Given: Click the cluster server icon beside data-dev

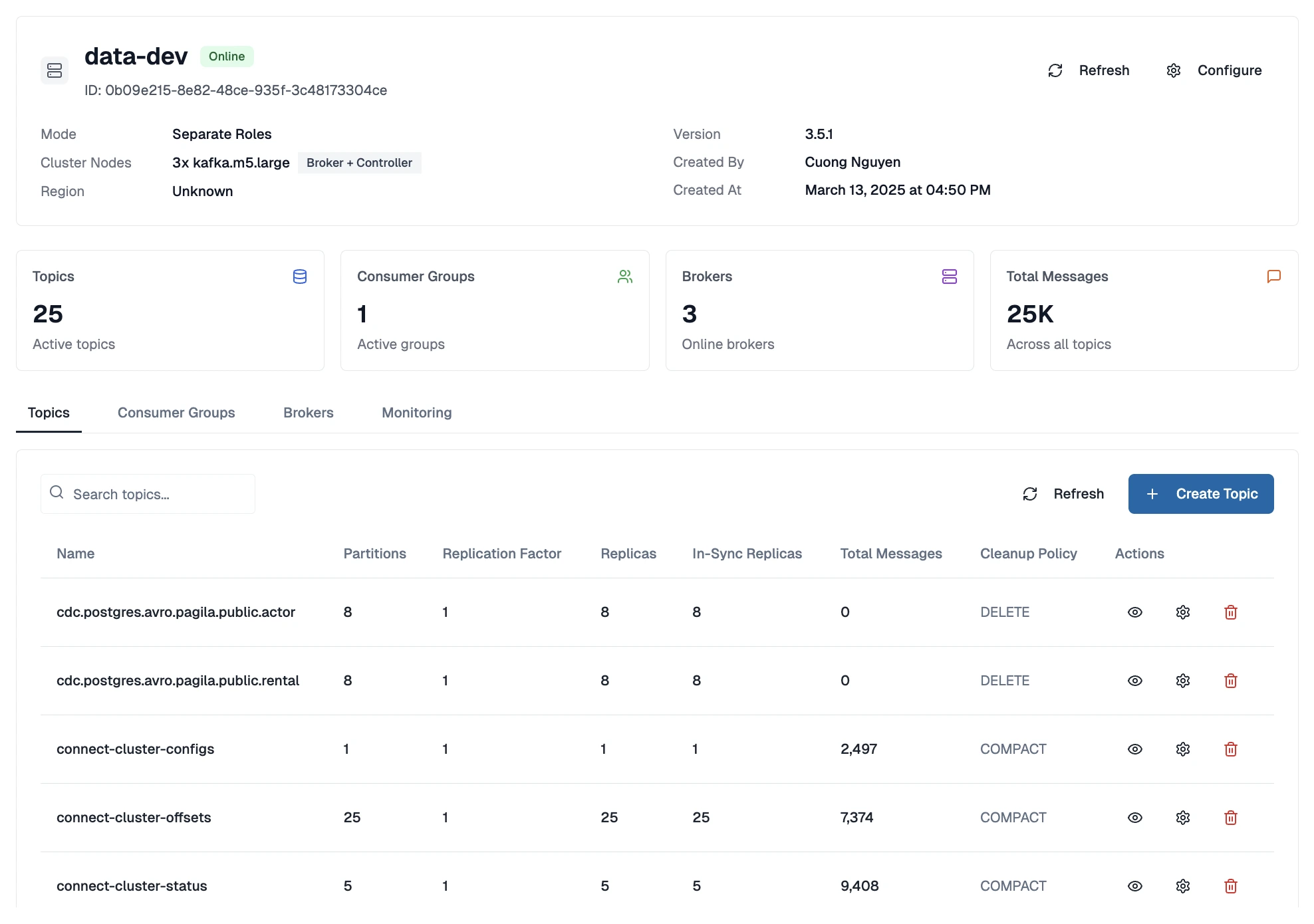Looking at the screenshot, I should pos(55,70).
